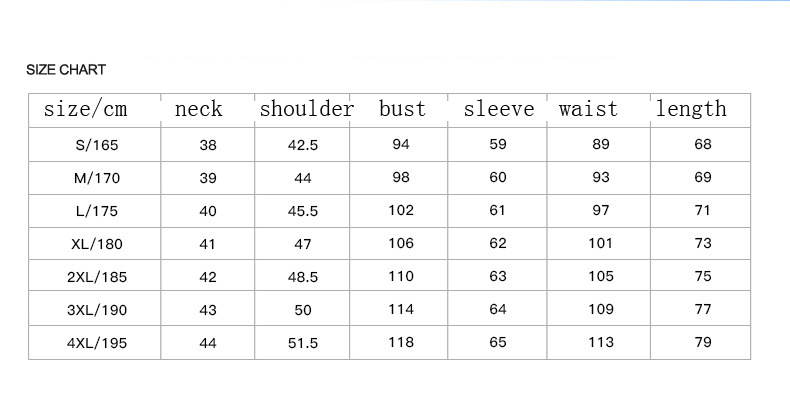Viewport: 790px width, 396px height.
Task: Select length value 79 in 4XL row
Action: [x=703, y=342]
